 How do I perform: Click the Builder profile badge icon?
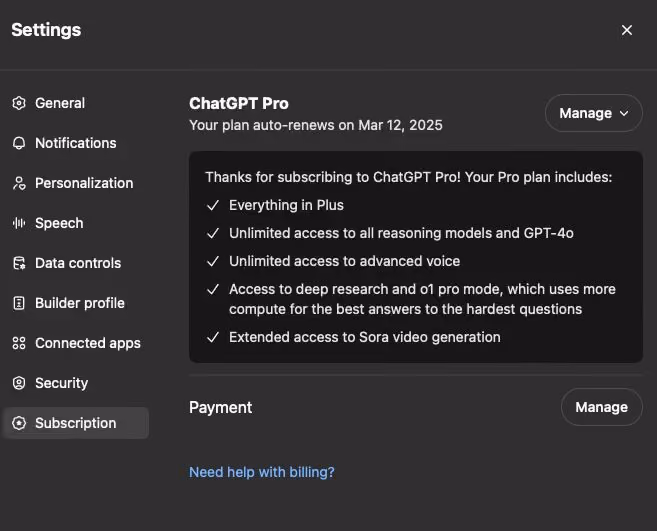pos(19,303)
